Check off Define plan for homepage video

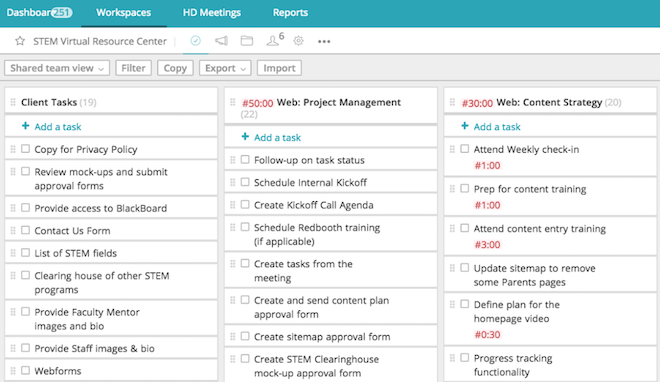pyautogui.click(x=465, y=304)
